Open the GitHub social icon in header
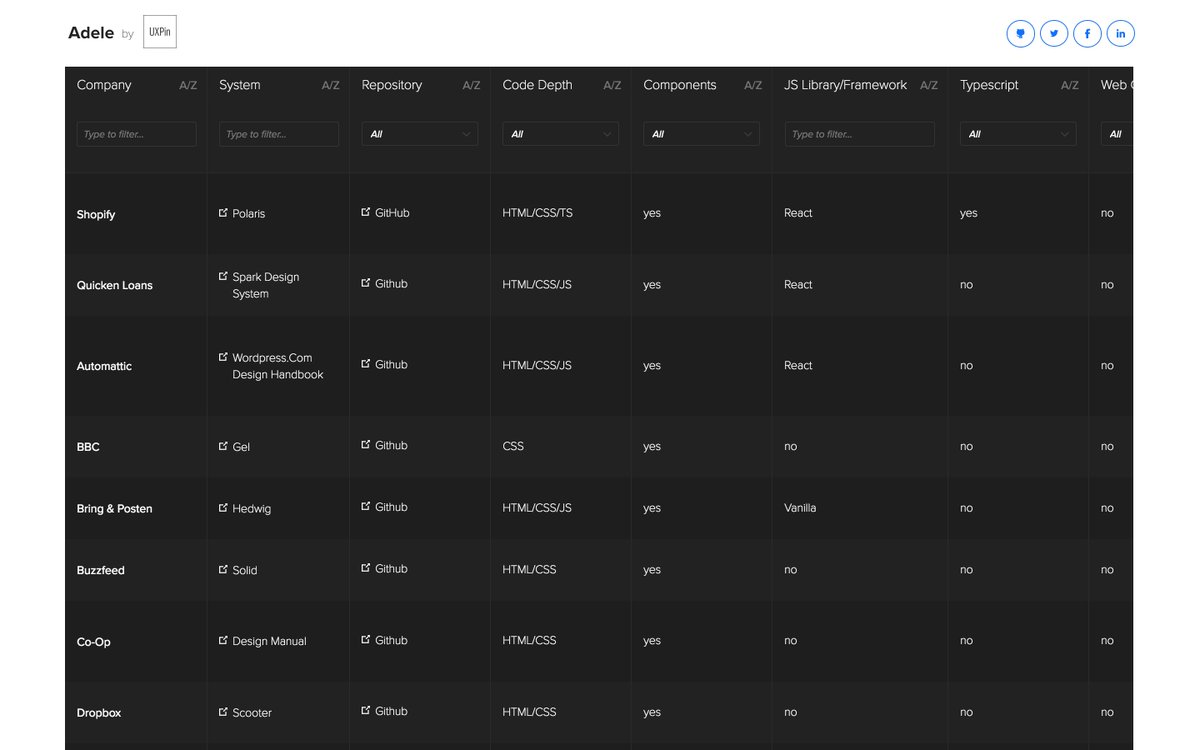The height and width of the screenshot is (750, 1200). point(1020,33)
